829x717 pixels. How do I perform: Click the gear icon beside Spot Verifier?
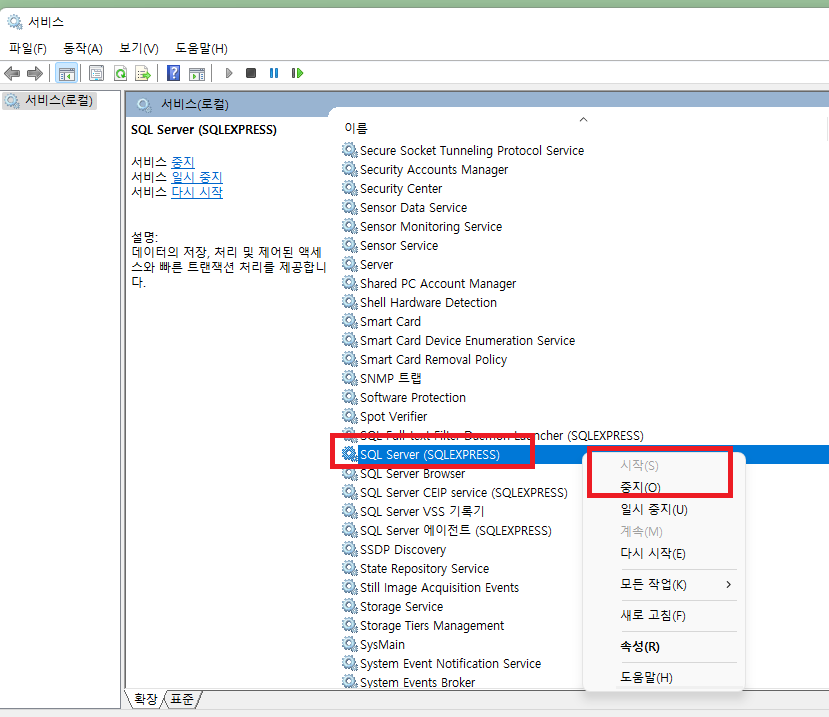(349, 416)
